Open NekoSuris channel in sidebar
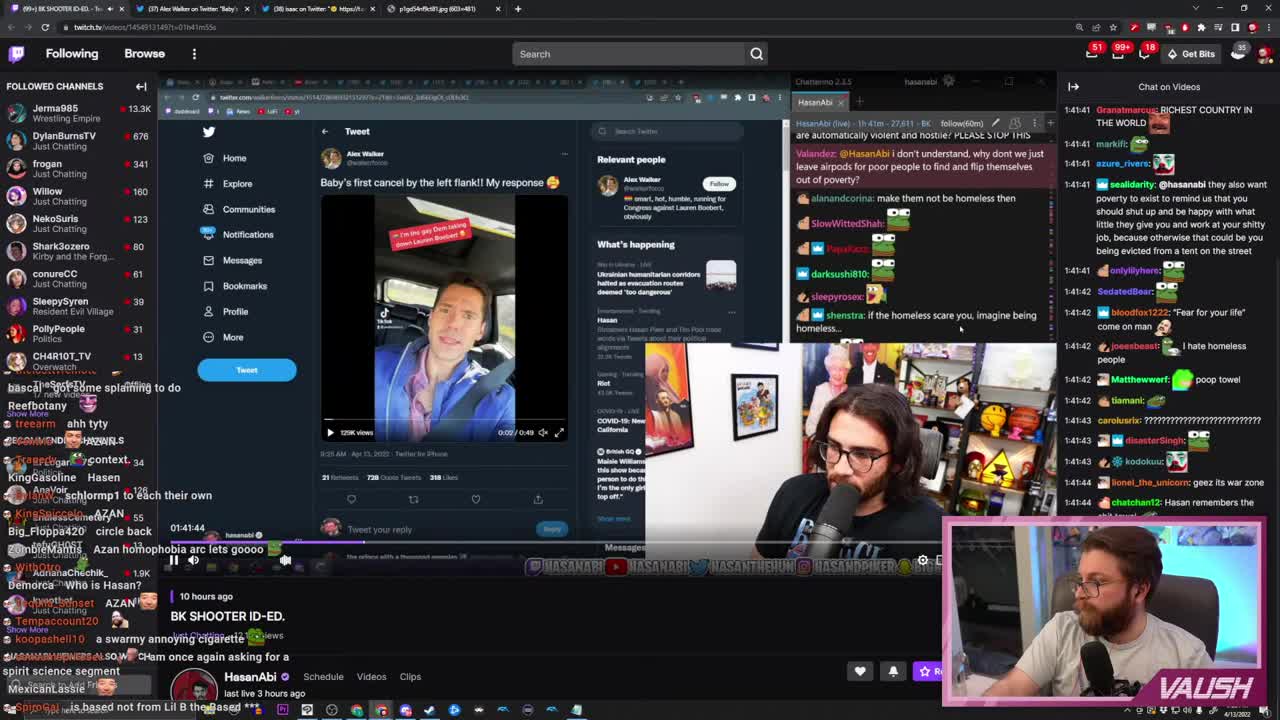 (x=78, y=223)
